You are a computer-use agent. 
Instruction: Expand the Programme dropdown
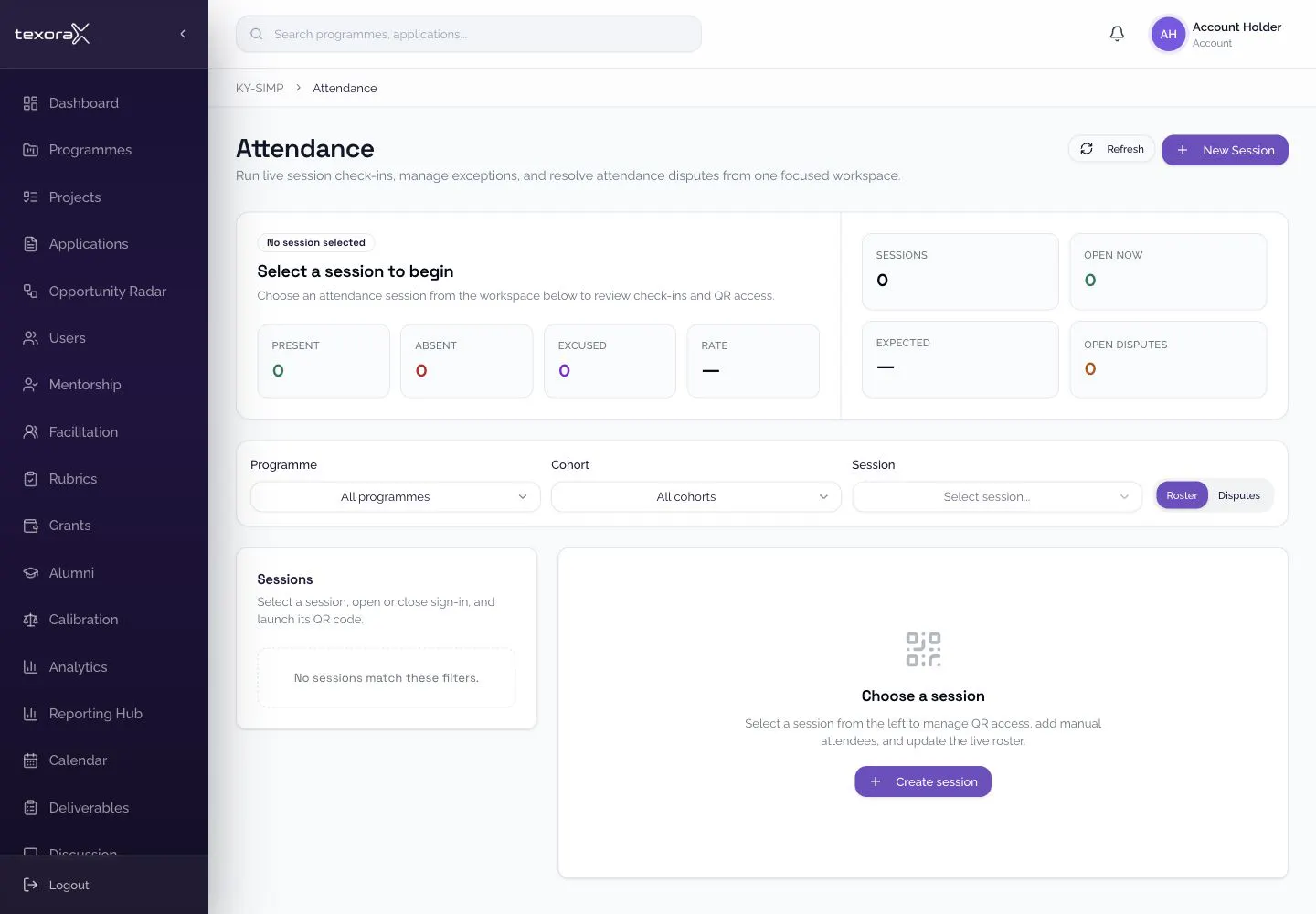[x=396, y=496]
